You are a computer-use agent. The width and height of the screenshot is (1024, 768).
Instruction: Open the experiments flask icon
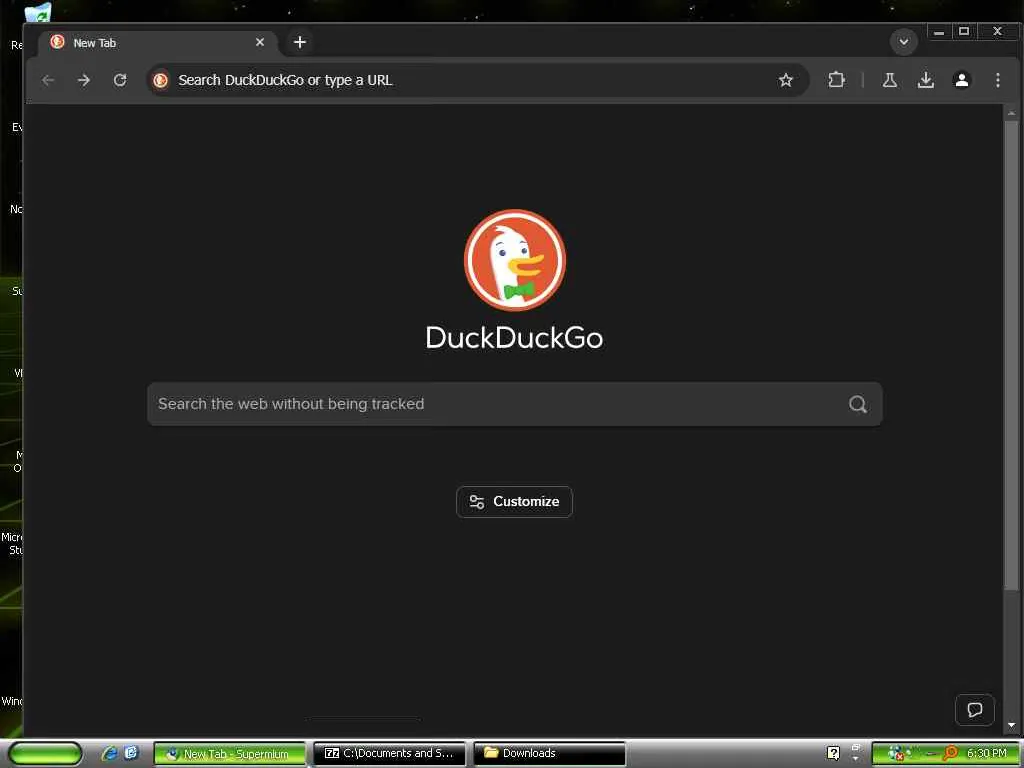click(x=889, y=80)
